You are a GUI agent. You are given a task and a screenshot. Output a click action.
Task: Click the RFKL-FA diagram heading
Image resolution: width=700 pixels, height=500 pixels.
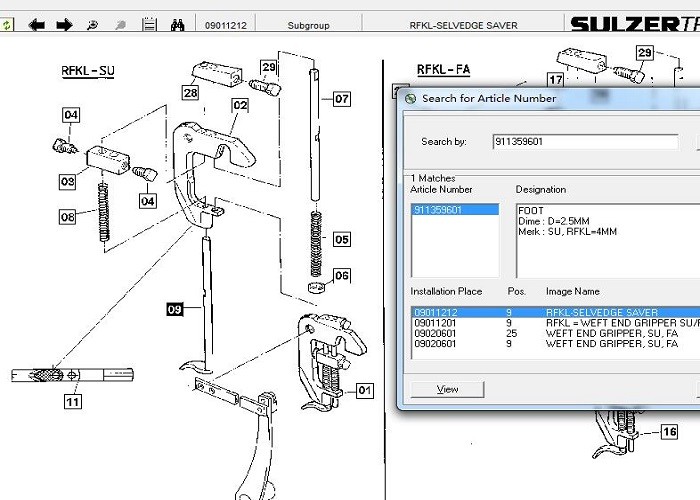[443, 70]
